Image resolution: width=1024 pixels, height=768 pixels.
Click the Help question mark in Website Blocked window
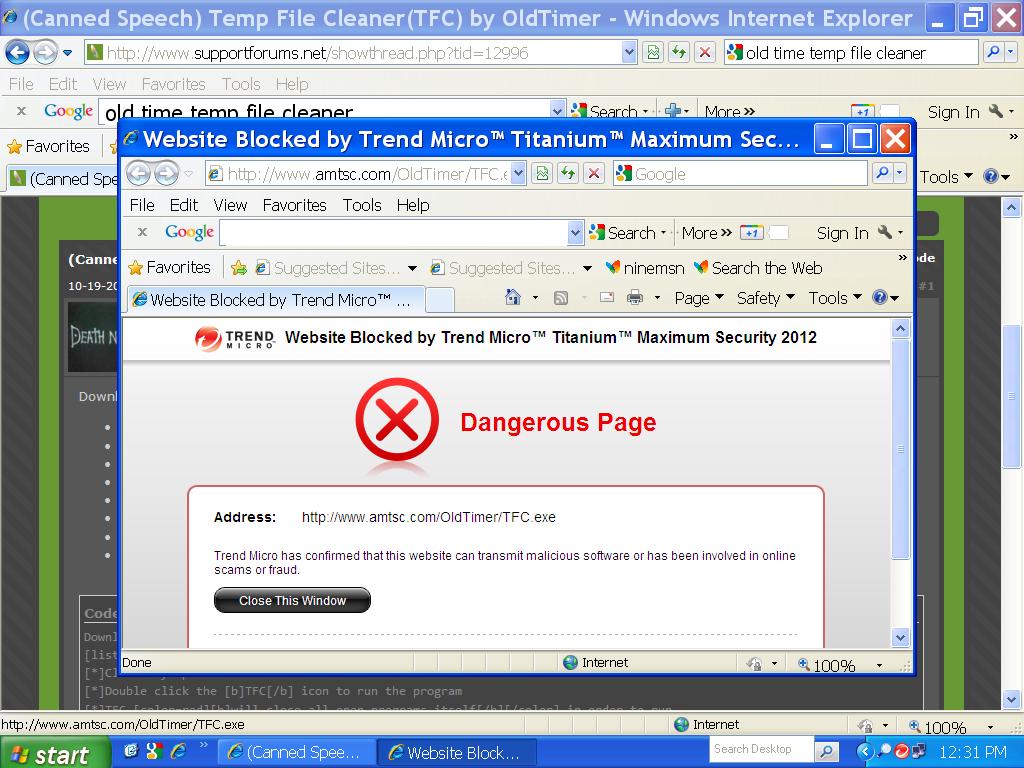[880, 298]
